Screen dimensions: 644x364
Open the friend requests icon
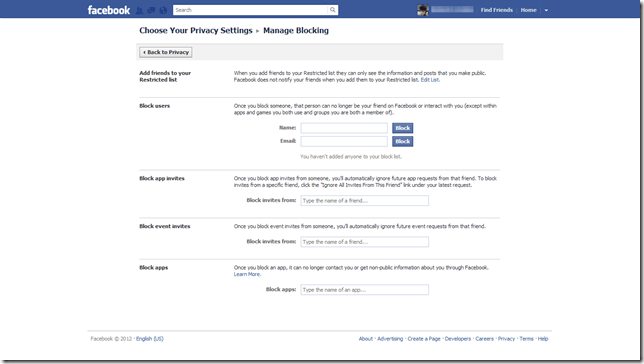(x=140, y=10)
